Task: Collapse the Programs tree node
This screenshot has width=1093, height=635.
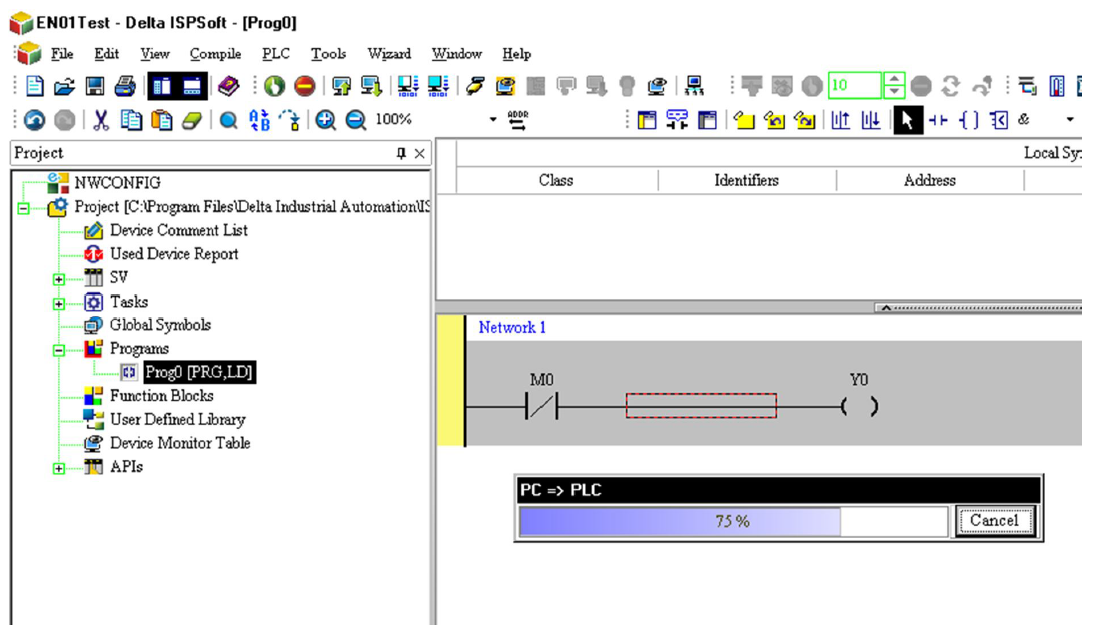Action: pyautogui.click(x=59, y=350)
